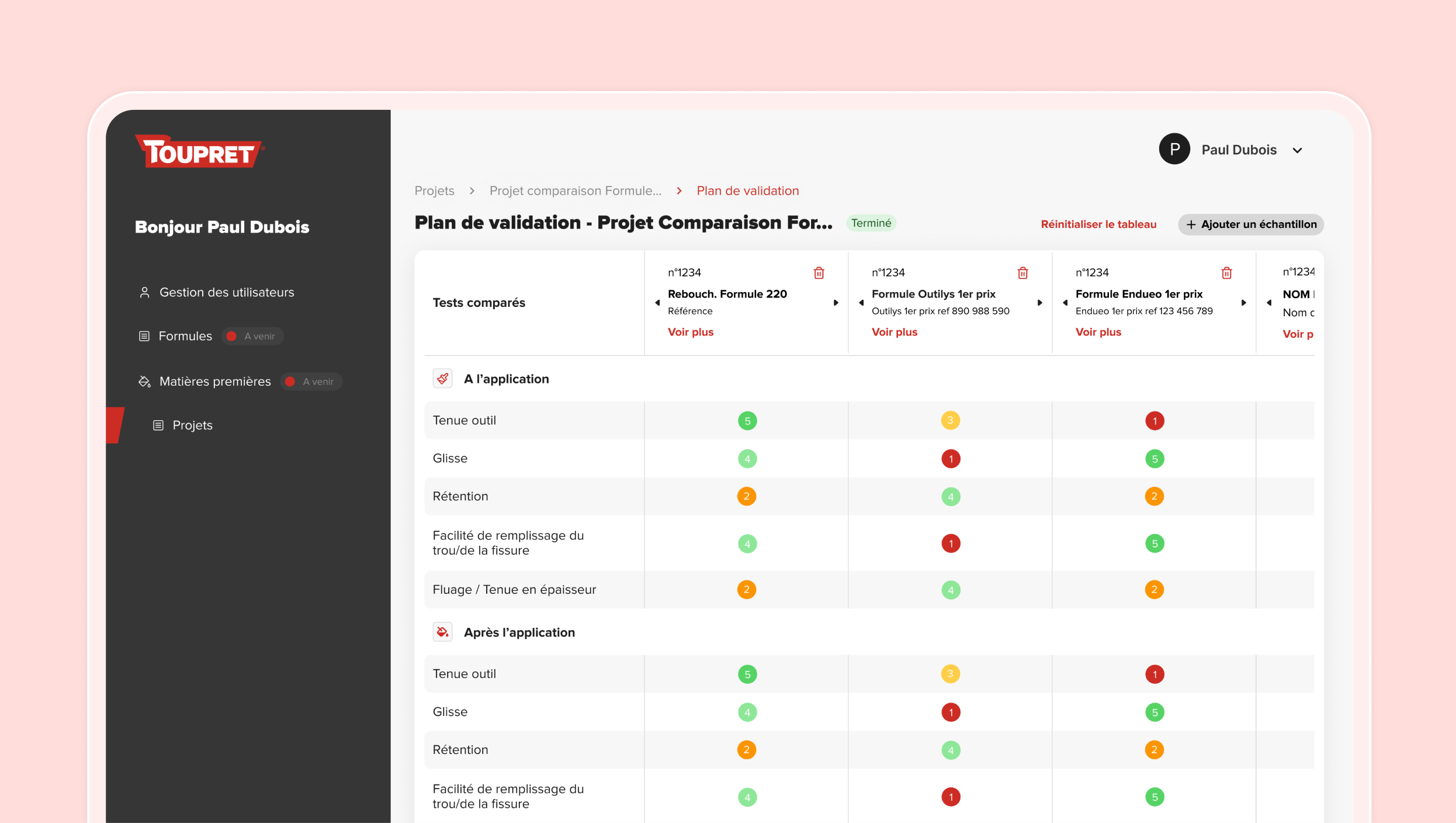Click the plus icon in Ajouter un échantillon
Viewport: 1456px width, 823px height.
point(1191,224)
